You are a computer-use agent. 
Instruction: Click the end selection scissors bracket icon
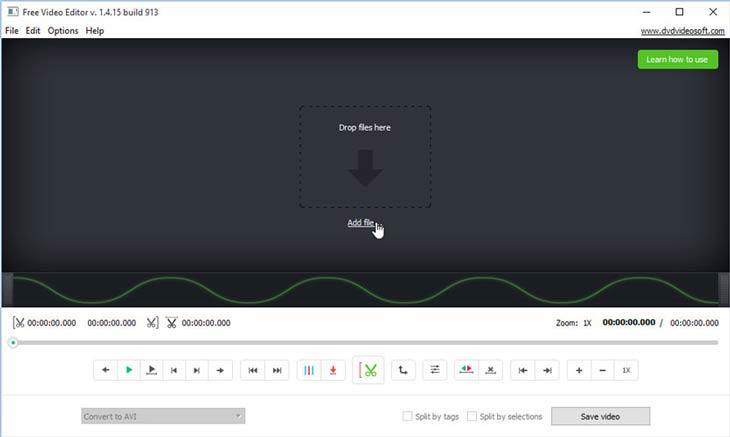point(152,323)
